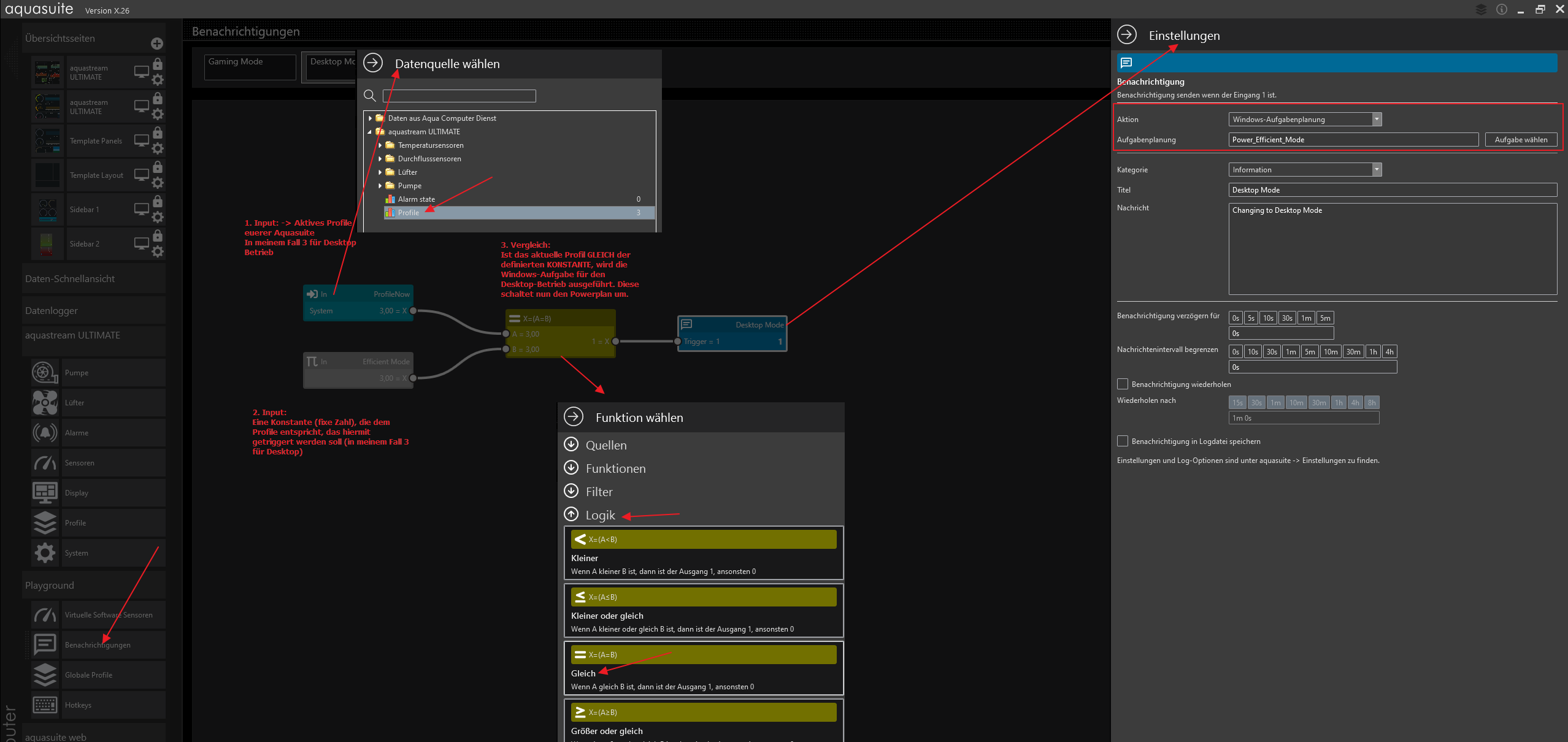Click the Einstellungen arrow circle icon

pyautogui.click(x=1127, y=35)
